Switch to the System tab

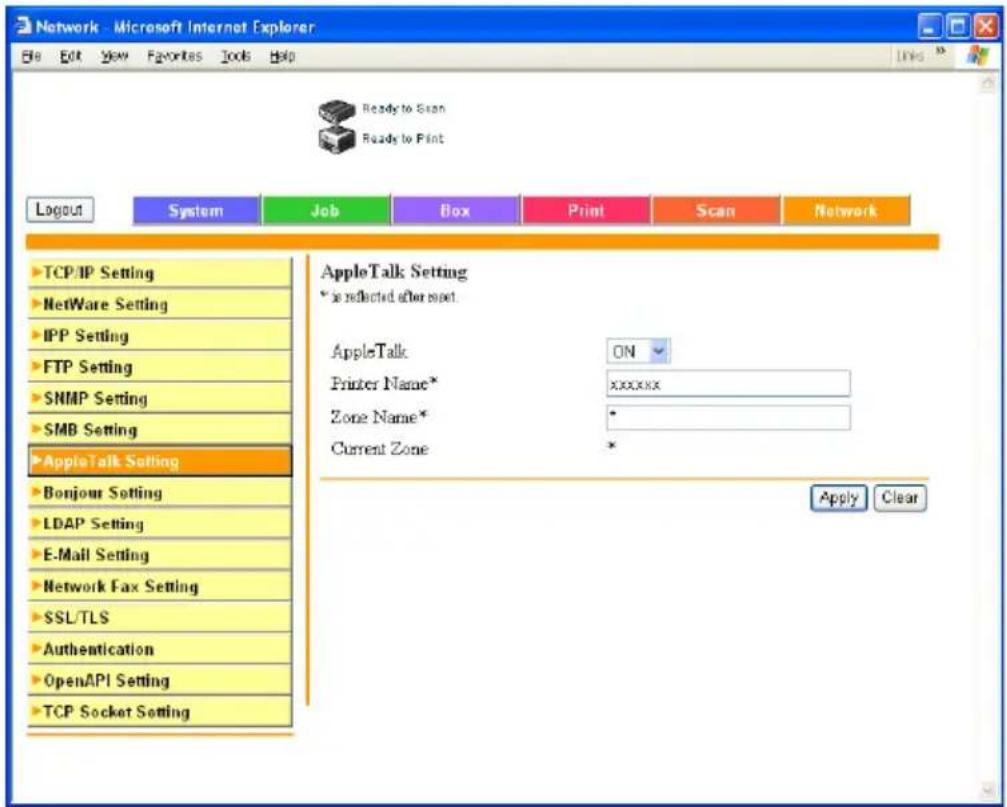(197, 211)
